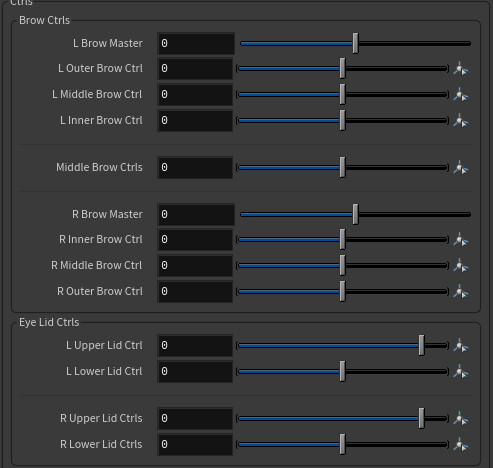Click the handle icon beside R Inner Brow Ctrl

tap(461, 240)
